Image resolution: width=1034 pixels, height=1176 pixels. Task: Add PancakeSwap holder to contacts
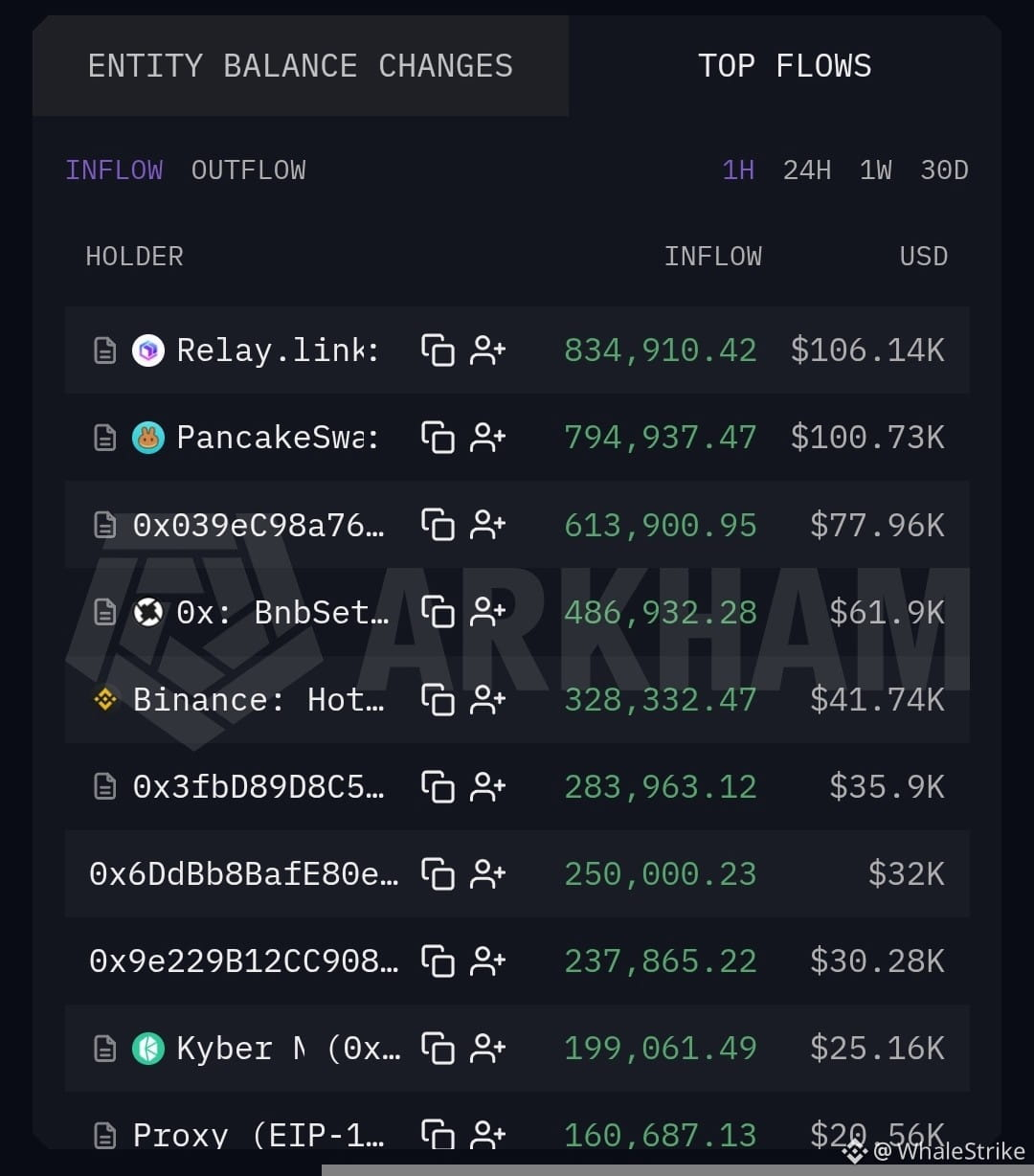[x=487, y=438]
